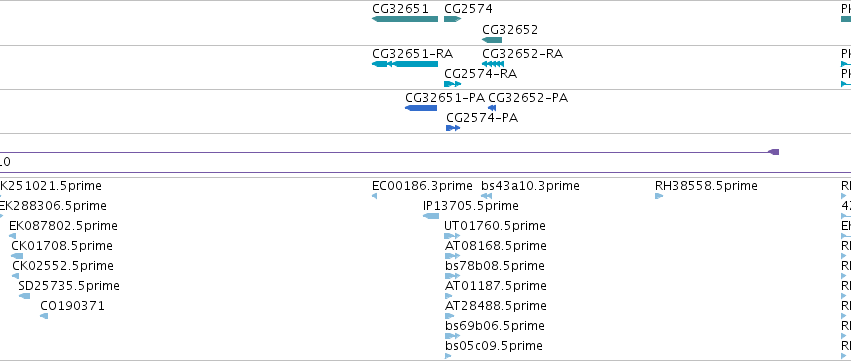The image size is (851, 361).
Task: Select the CG32652-RA transcript arrows
Action: pos(493,64)
